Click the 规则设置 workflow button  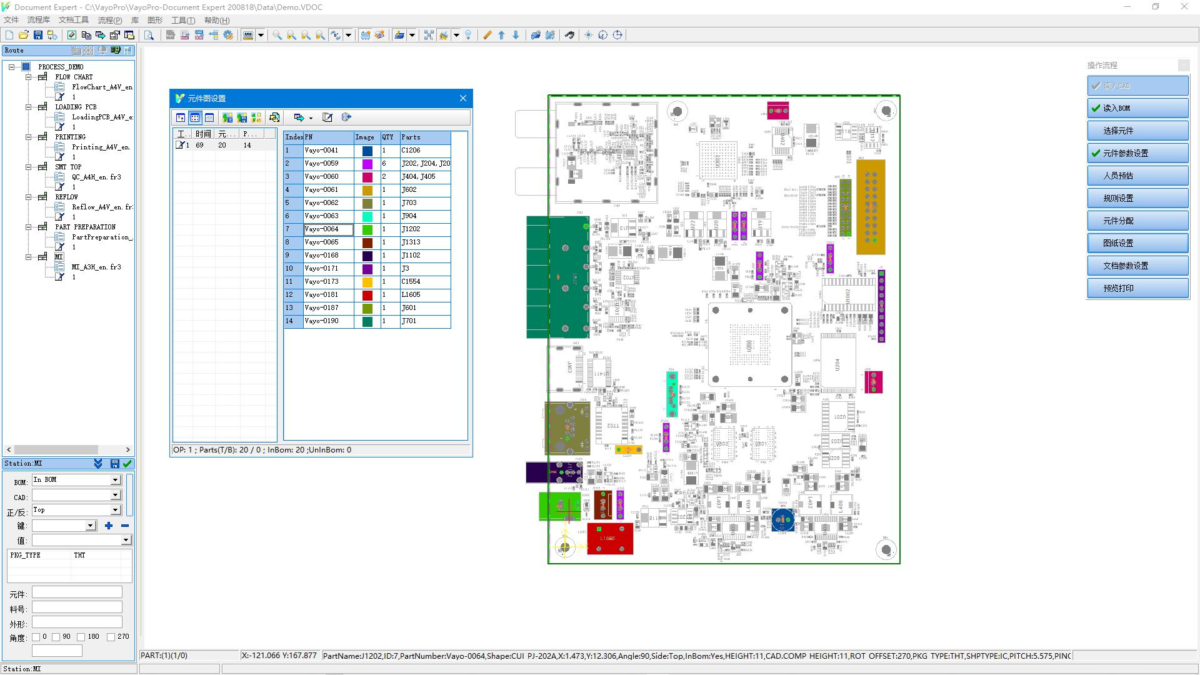click(1138, 198)
